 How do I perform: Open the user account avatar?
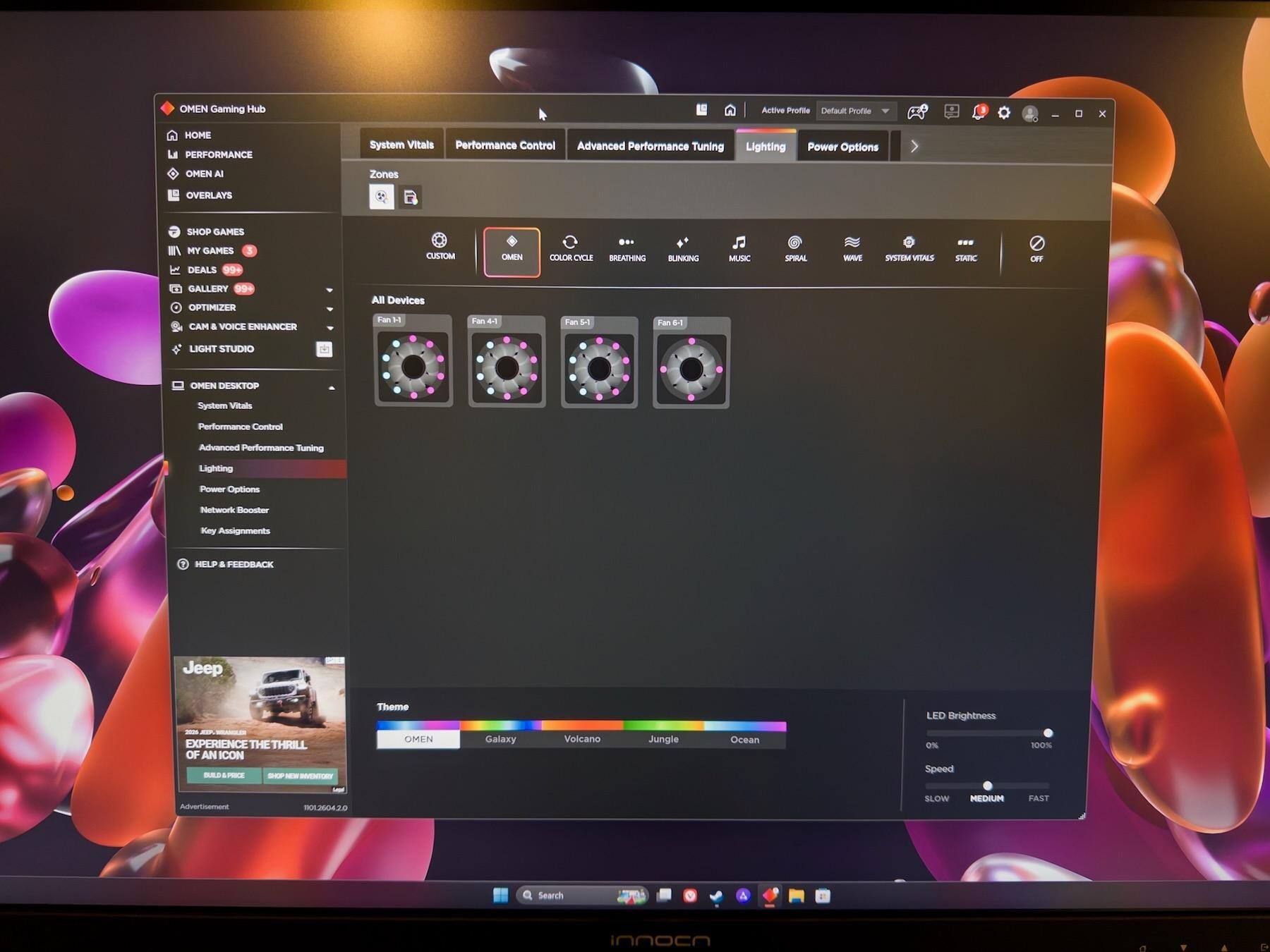1030,114
